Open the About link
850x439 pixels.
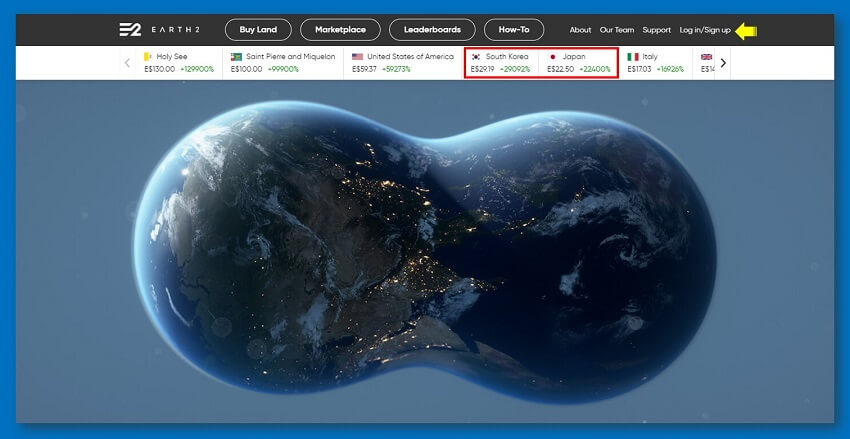pyautogui.click(x=580, y=30)
